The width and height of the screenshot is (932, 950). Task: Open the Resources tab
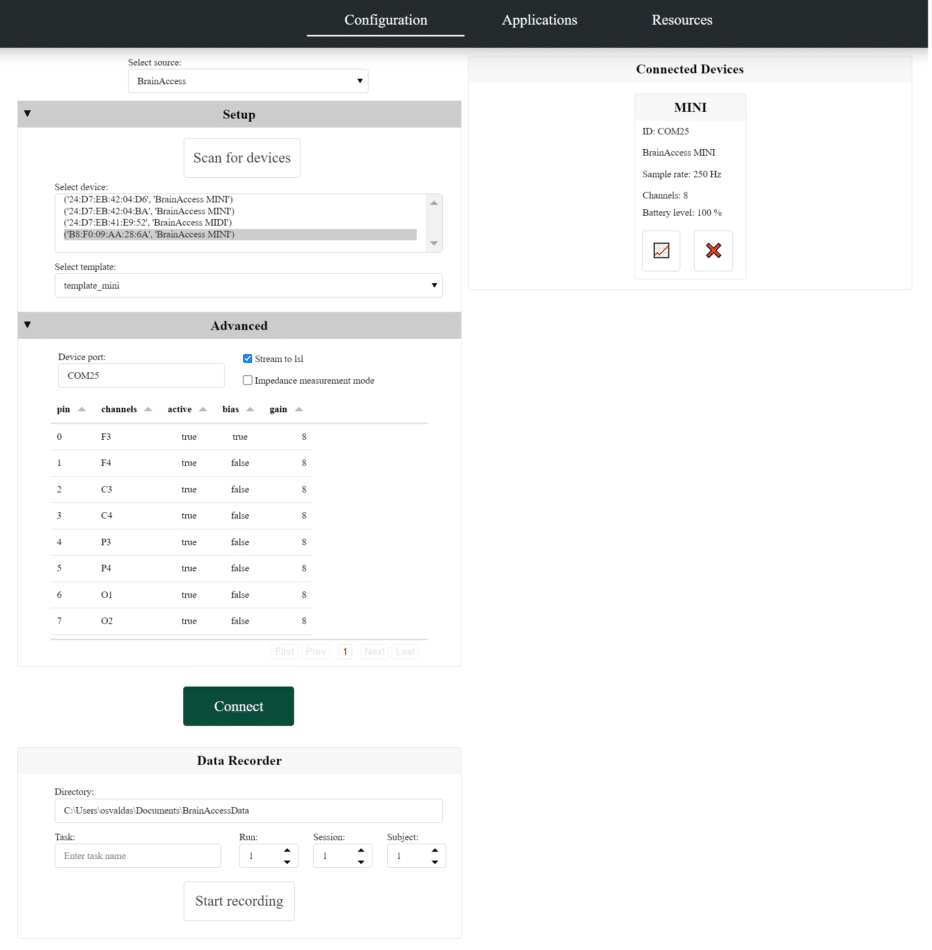[x=681, y=20]
